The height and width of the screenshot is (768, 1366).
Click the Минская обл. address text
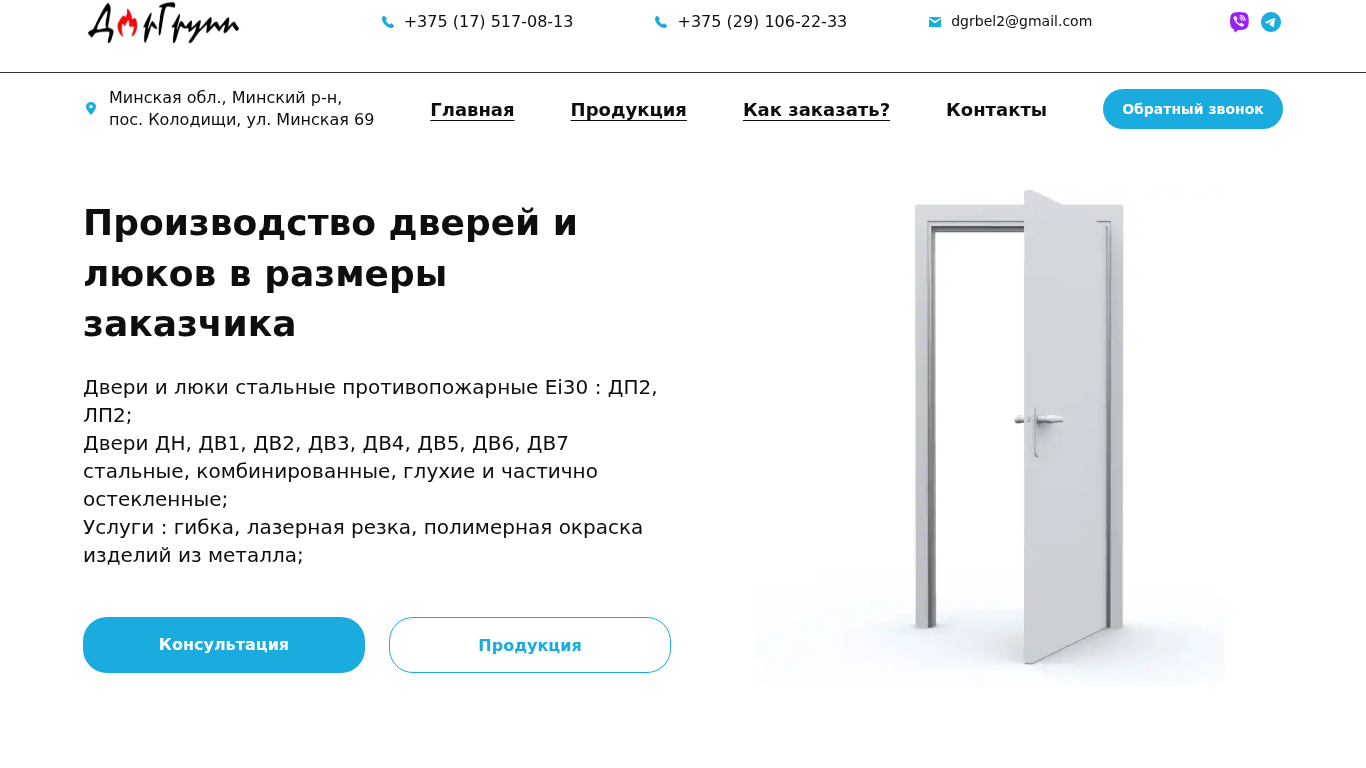pyautogui.click(x=241, y=109)
